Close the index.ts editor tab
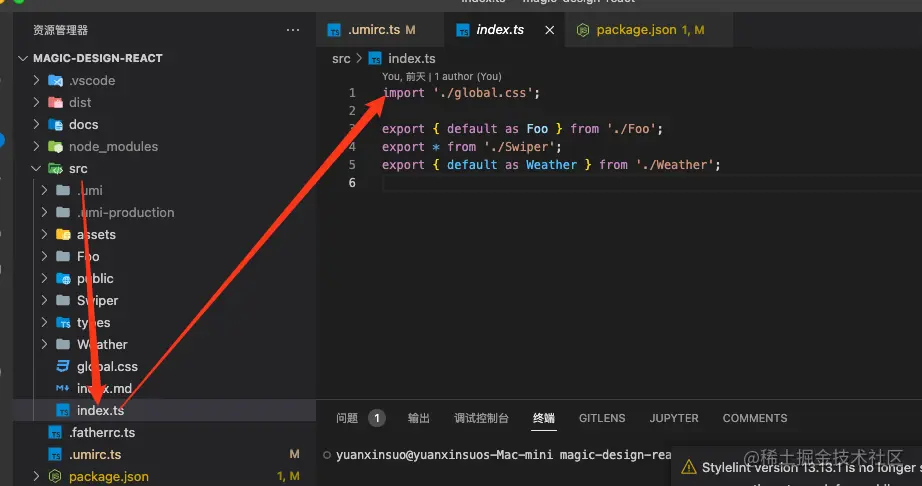The height and width of the screenshot is (486, 922). [550, 30]
